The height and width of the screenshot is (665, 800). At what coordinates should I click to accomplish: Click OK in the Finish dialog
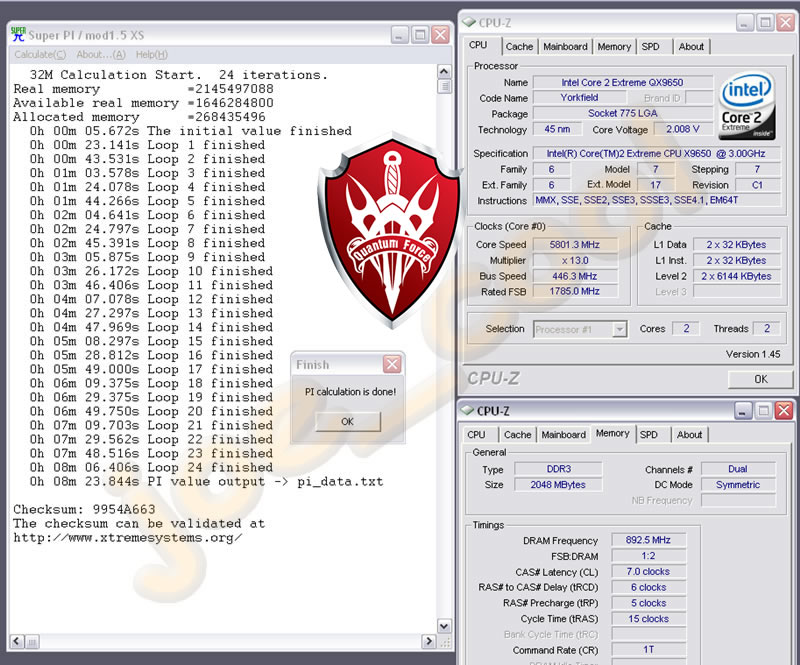(347, 422)
